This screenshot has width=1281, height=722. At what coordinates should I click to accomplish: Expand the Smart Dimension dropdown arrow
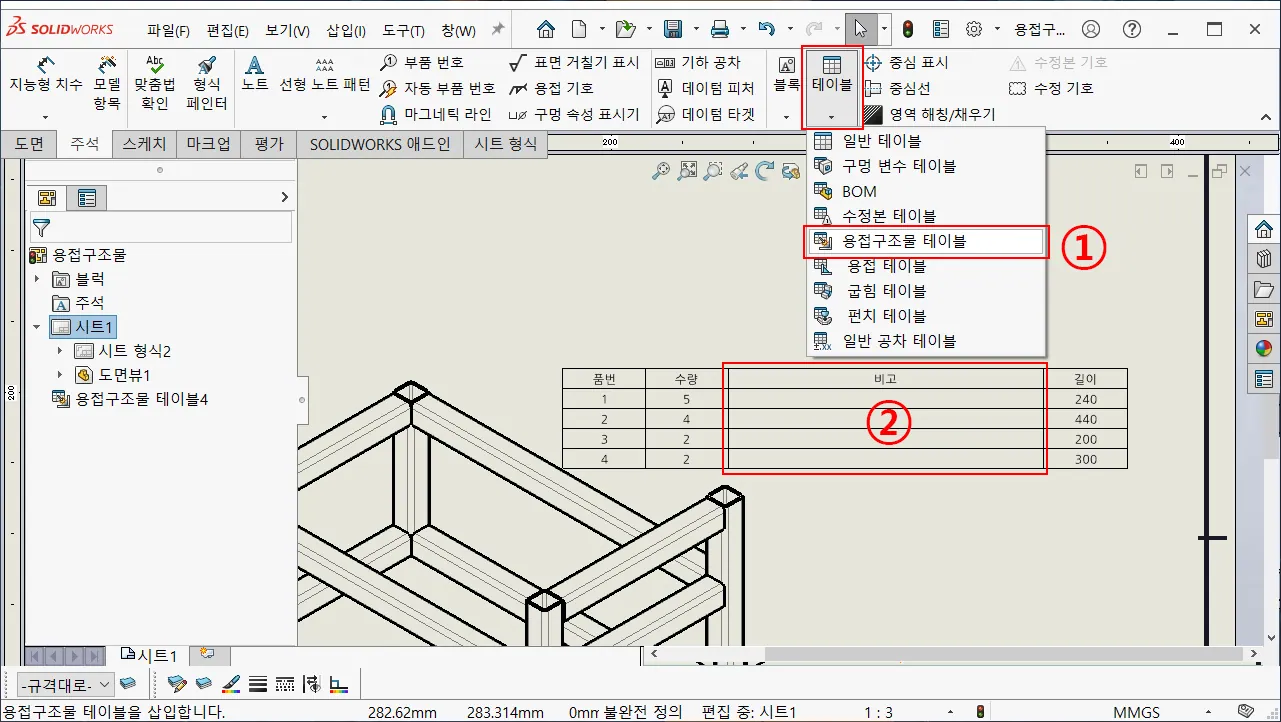(46, 117)
